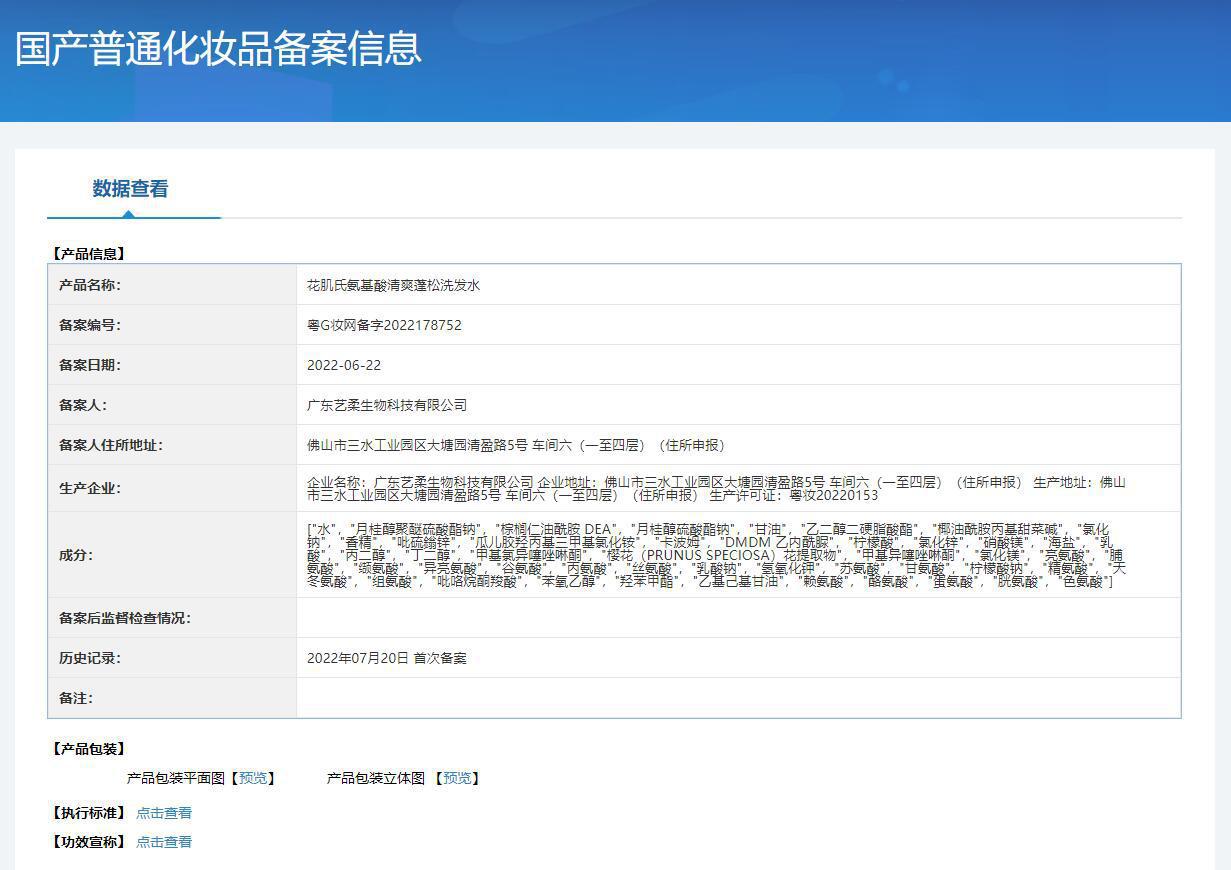This screenshot has height=870, width=1231.
Task: Click the 国产普通化妆品备案信息 page title
Action: click(x=218, y=48)
